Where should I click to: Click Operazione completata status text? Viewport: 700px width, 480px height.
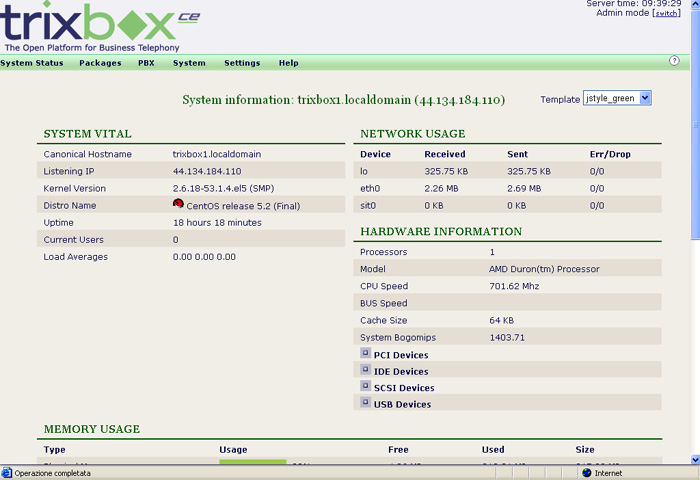pyautogui.click(x=52, y=473)
